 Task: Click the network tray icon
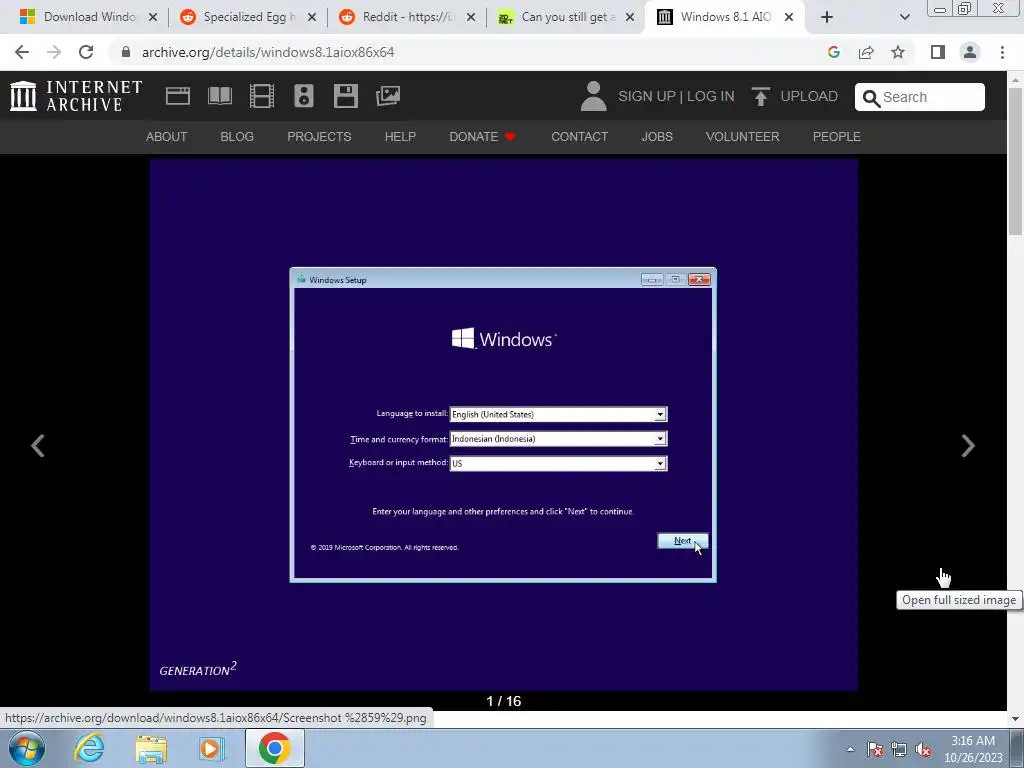[899, 749]
